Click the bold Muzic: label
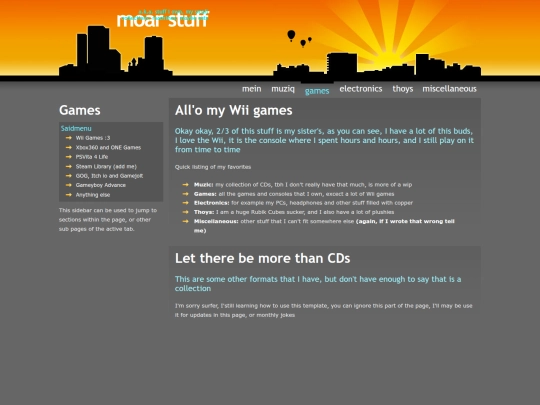 click(204, 185)
